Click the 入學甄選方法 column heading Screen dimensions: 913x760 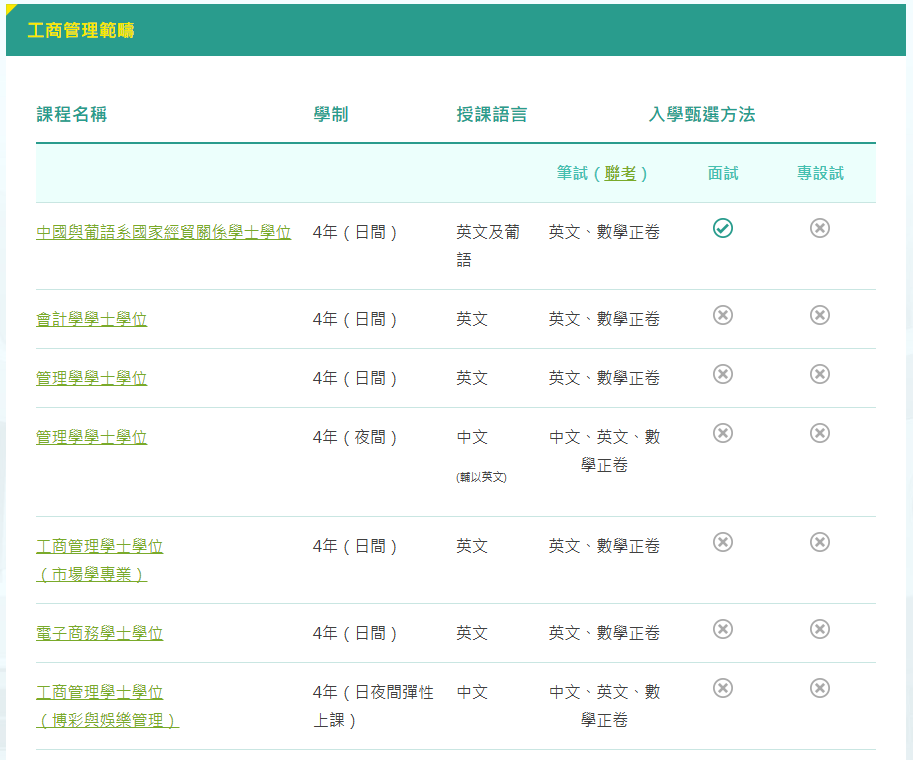(701, 114)
